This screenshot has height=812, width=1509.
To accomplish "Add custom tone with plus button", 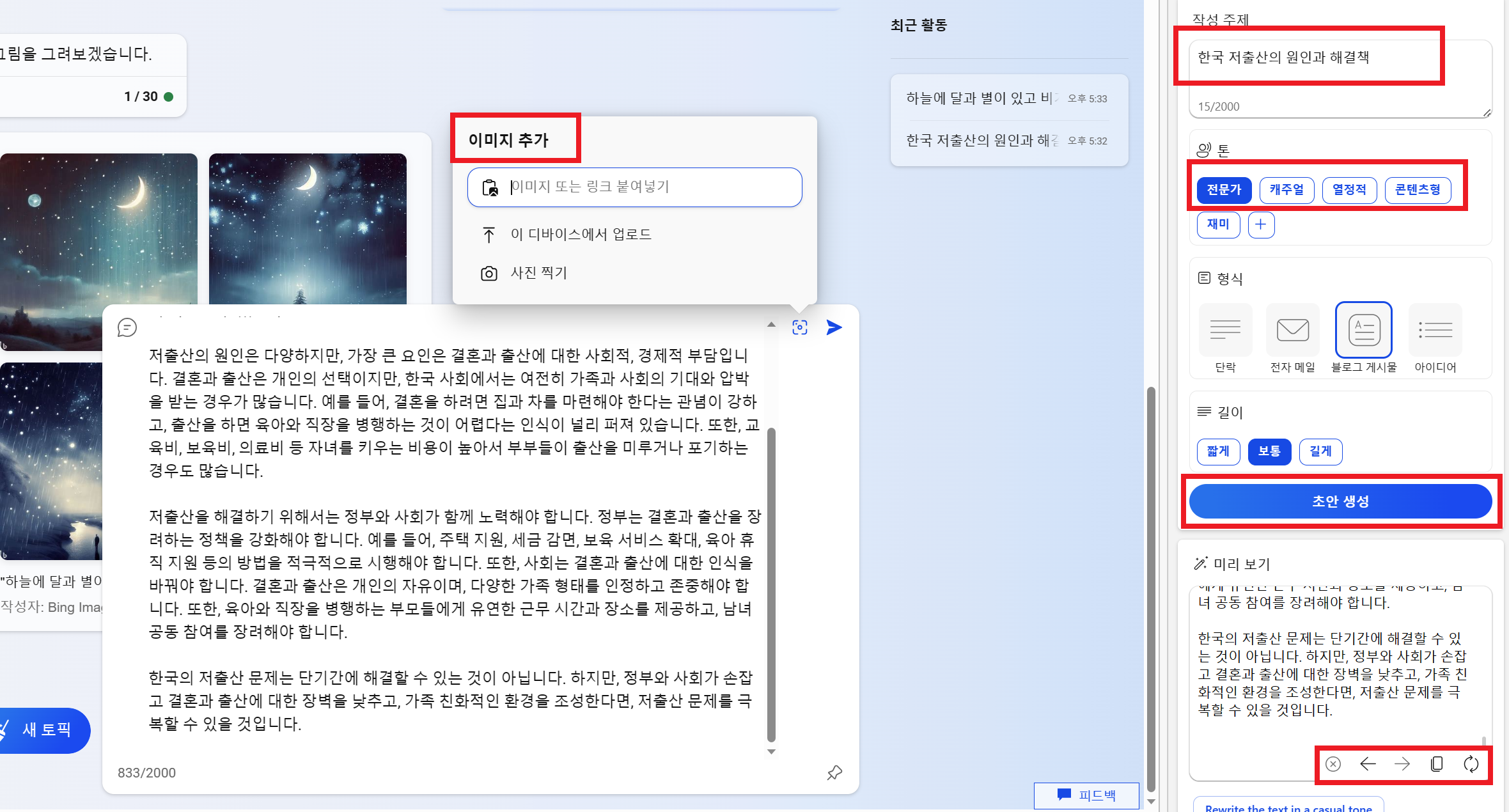I will point(1260,224).
